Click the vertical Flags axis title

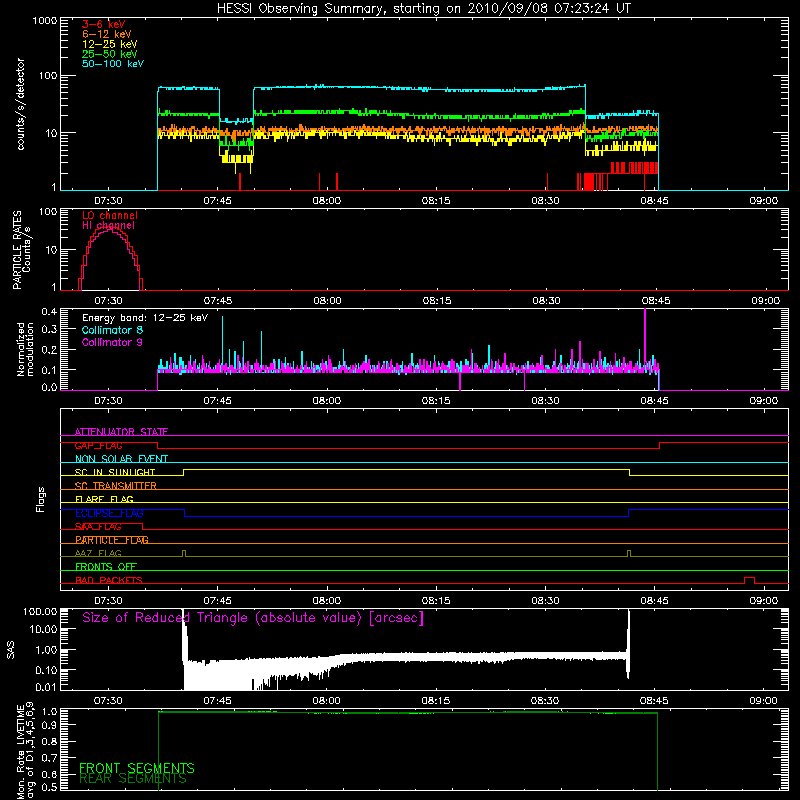(41, 499)
